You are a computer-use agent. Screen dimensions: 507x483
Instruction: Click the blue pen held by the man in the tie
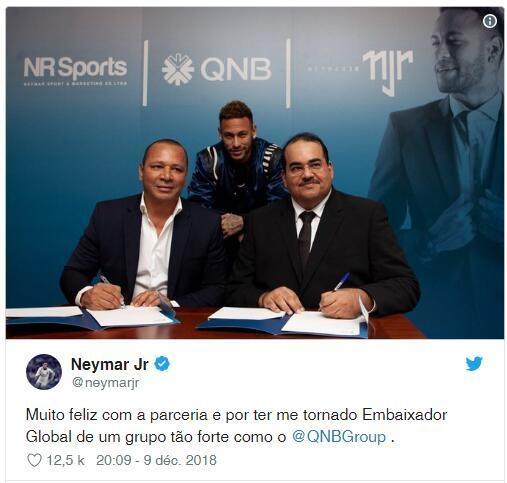[341, 283]
